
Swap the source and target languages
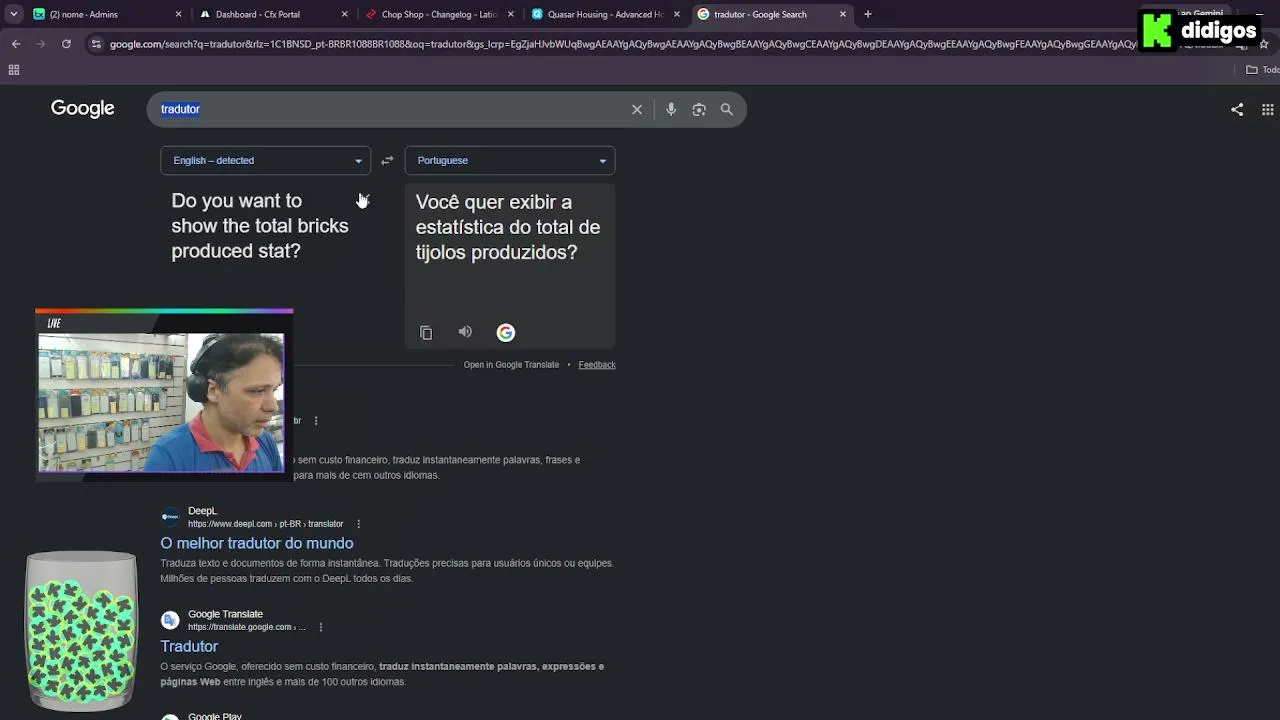click(x=387, y=160)
